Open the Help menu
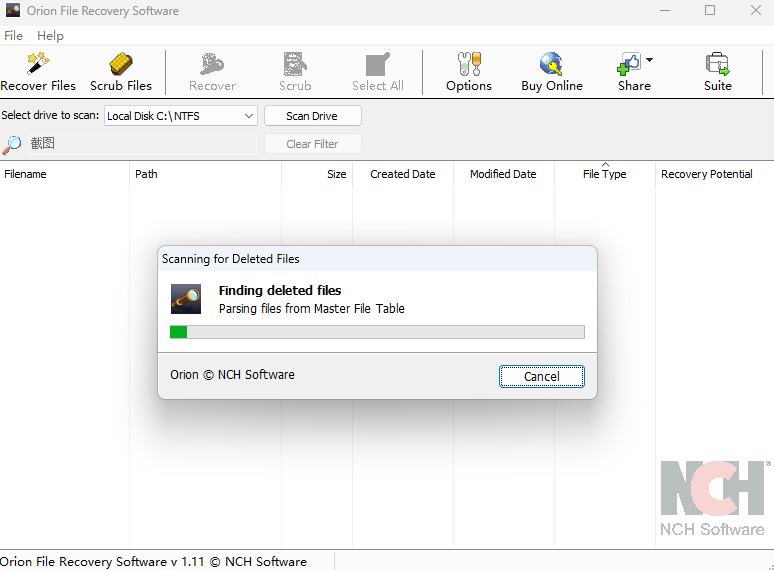The image size is (774, 570). pos(50,36)
